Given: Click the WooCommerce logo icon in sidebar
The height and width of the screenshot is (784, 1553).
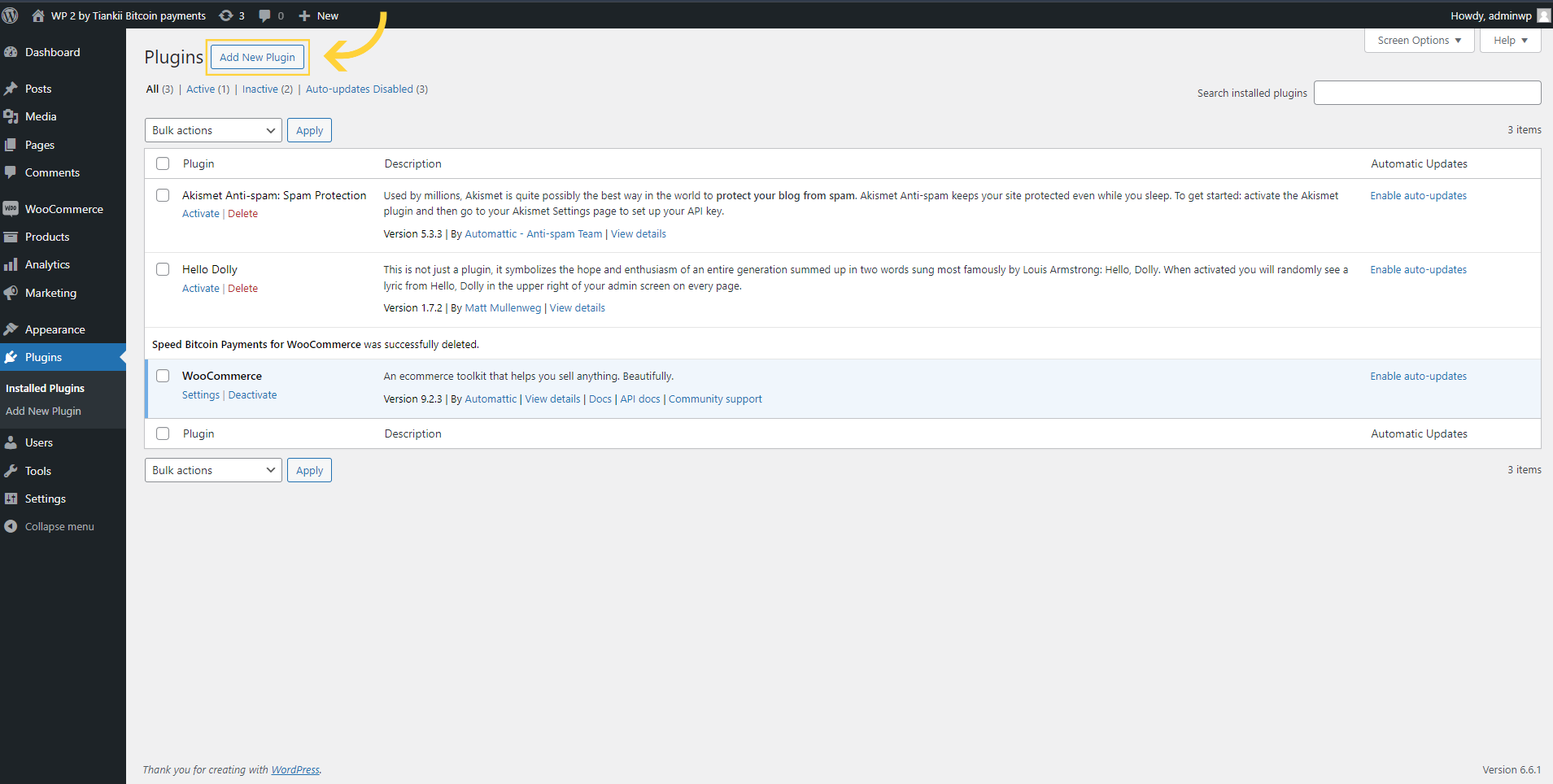Looking at the screenshot, I should 11,209.
